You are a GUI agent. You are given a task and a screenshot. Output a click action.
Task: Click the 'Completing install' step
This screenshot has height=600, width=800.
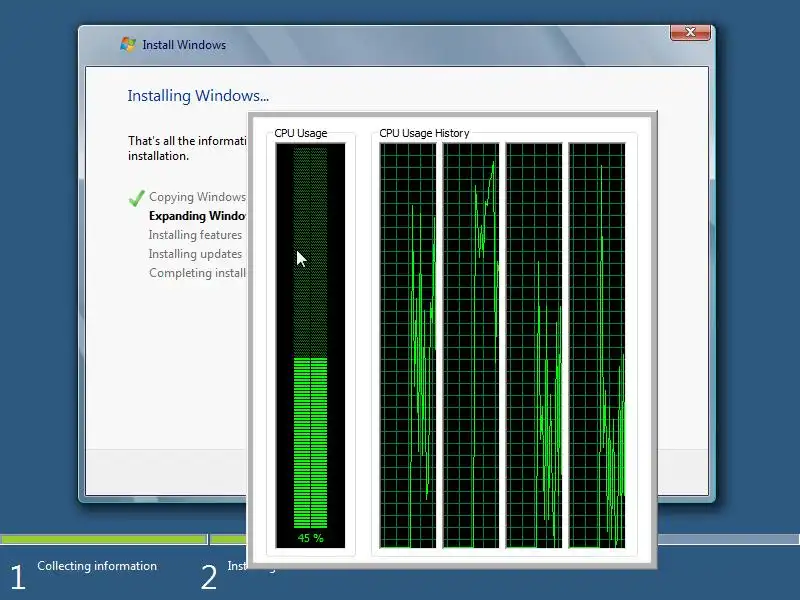click(197, 273)
